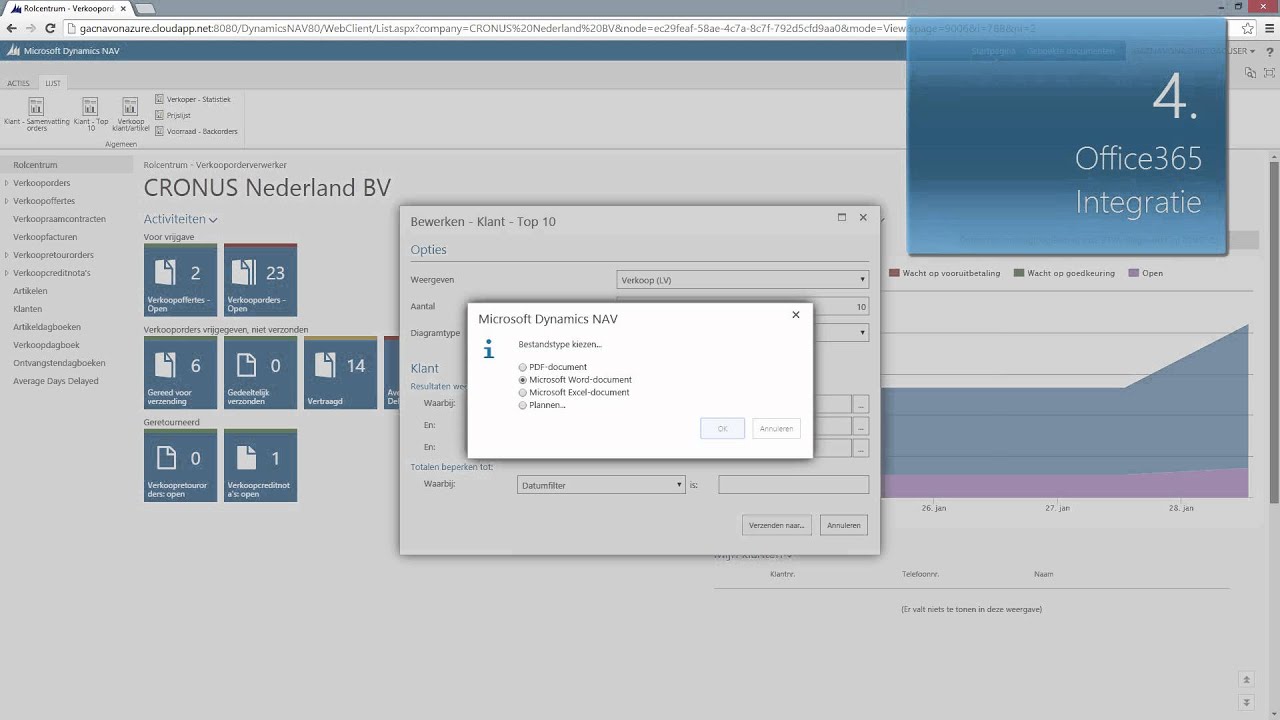
Task: Open Artikeldagboeken in the navigation pane
Action: pos(47,327)
